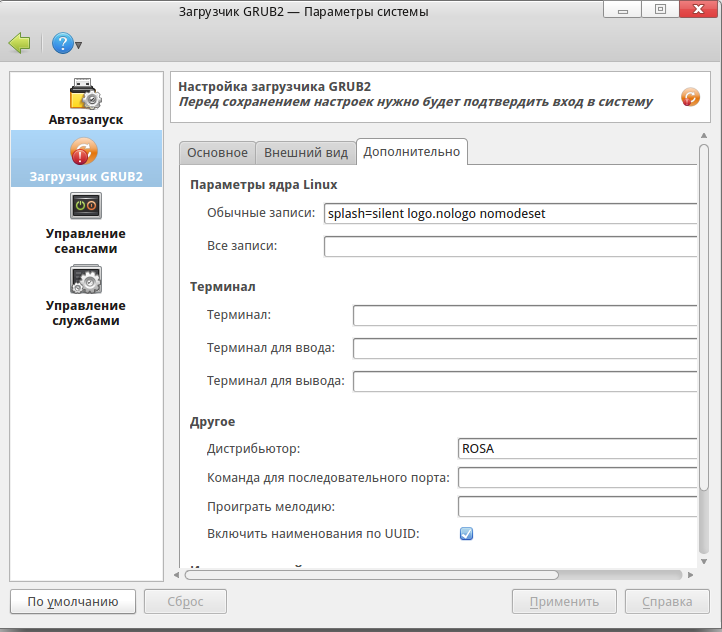The height and width of the screenshot is (632, 722).
Task: Switch to the Основное tab
Action: click(x=217, y=152)
